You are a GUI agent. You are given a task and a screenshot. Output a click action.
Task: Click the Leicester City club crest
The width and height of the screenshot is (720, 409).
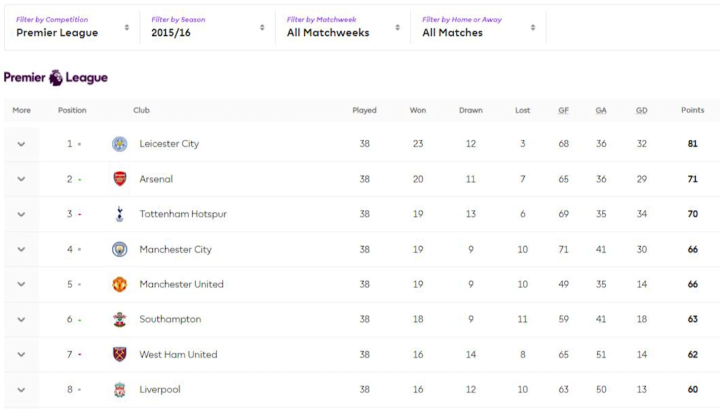click(120, 144)
